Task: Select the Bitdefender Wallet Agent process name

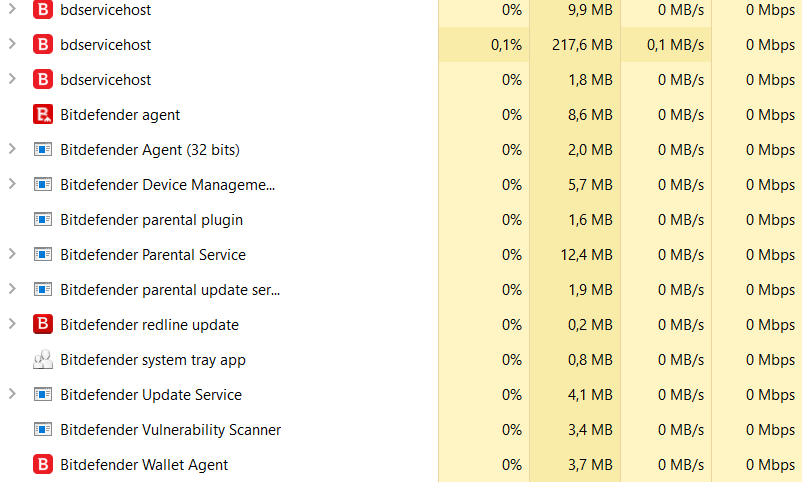Action: (144, 465)
